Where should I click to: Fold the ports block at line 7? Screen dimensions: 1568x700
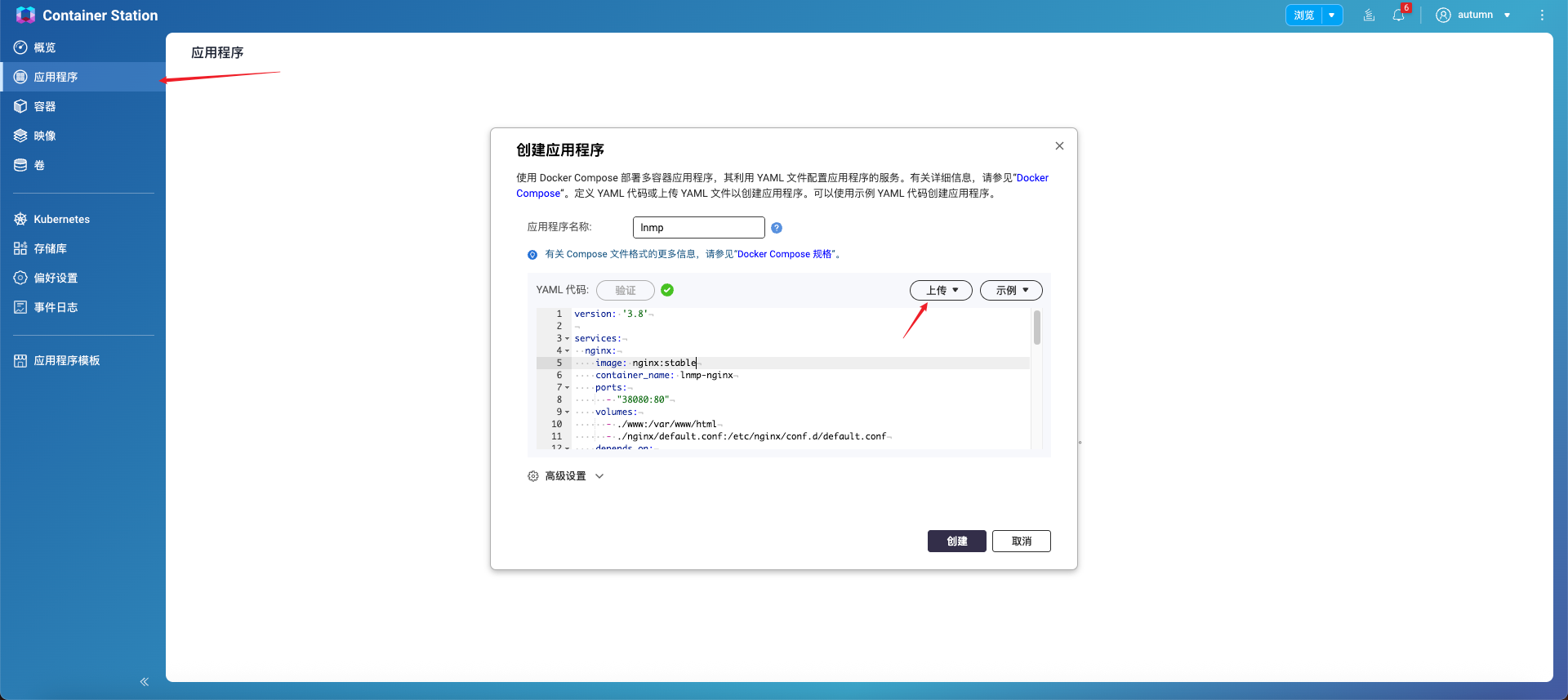(x=568, y=387)
